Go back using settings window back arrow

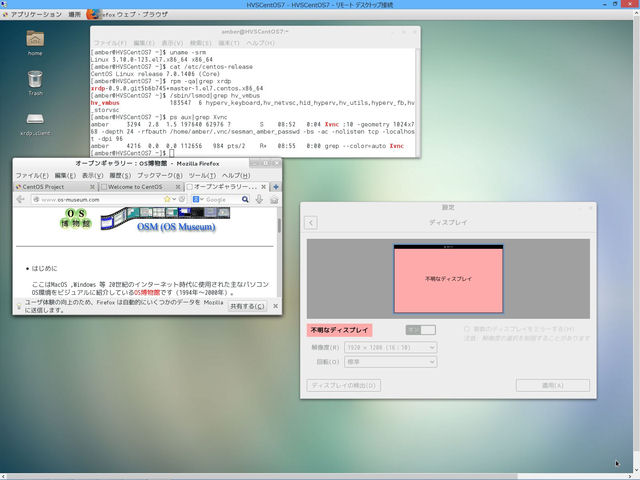pos(311,222)
